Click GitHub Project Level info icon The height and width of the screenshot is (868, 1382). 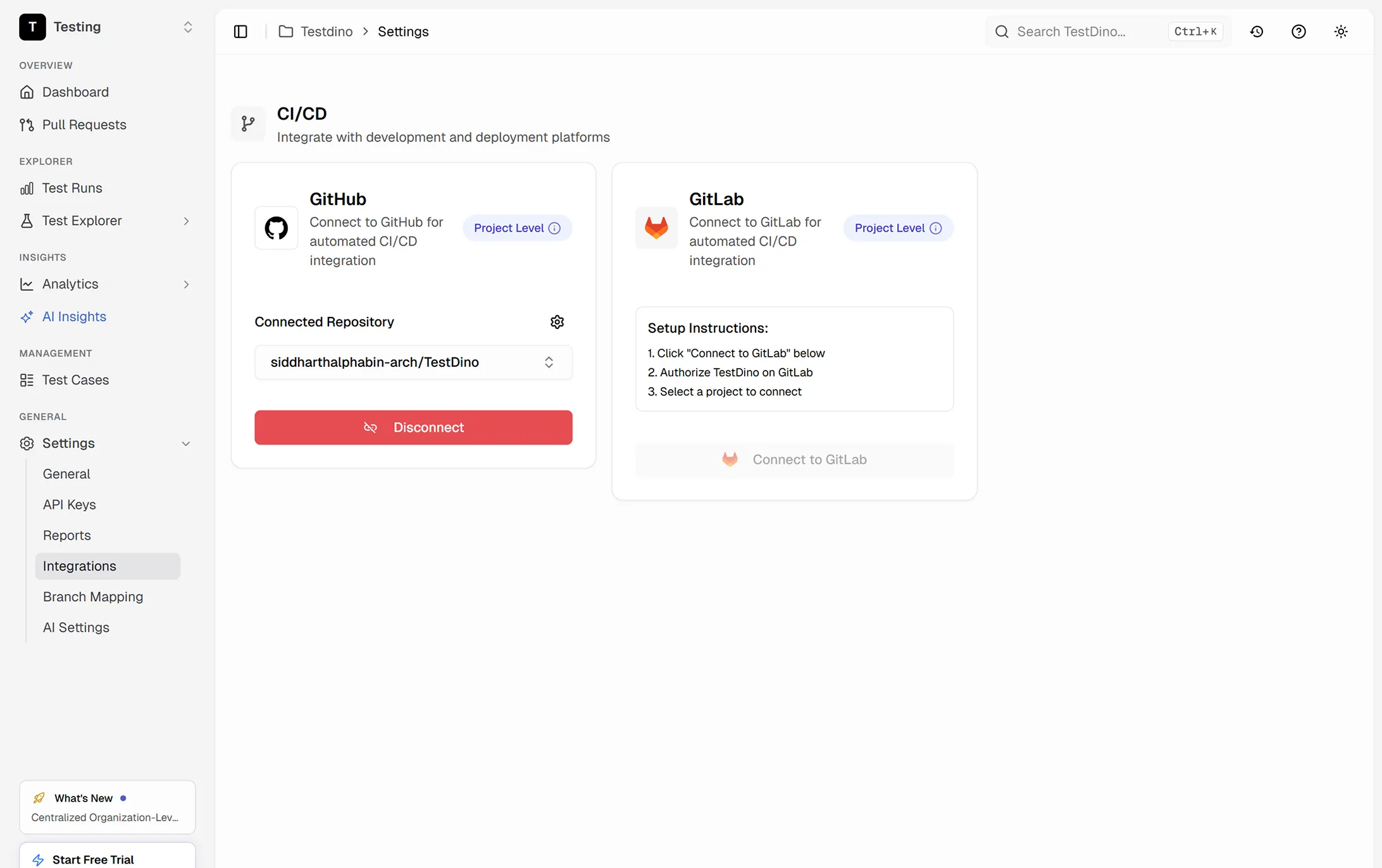(554, 228)
